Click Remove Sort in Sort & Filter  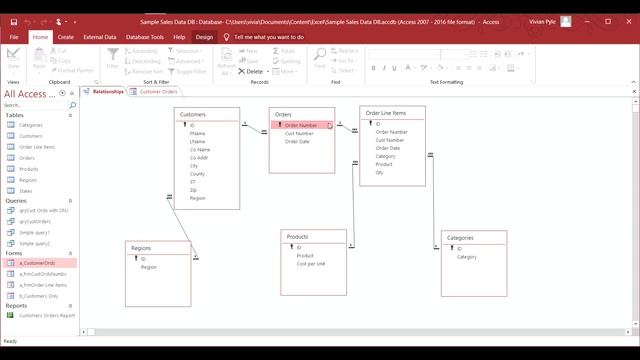pyautogui.click(x=144, y=71)
